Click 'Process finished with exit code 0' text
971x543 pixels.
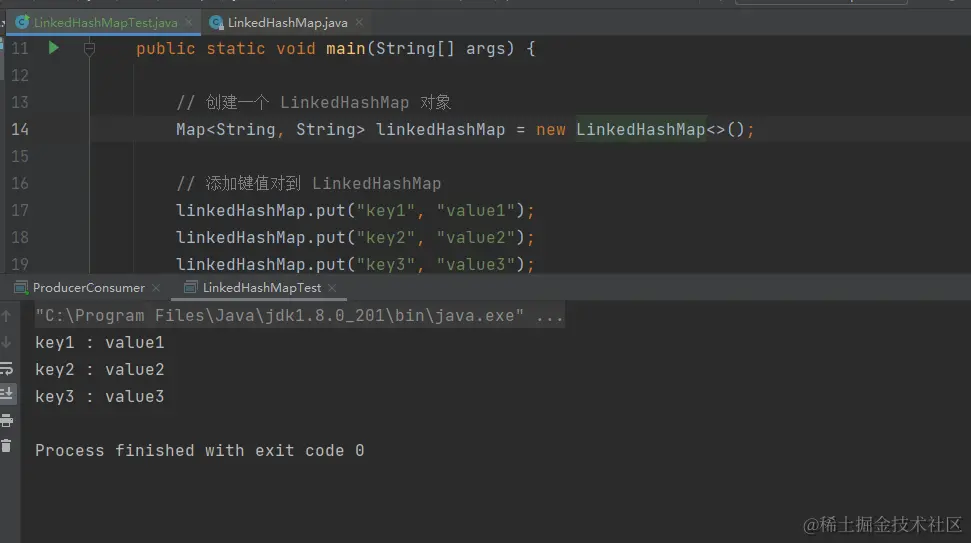click(x=199, y=451)
